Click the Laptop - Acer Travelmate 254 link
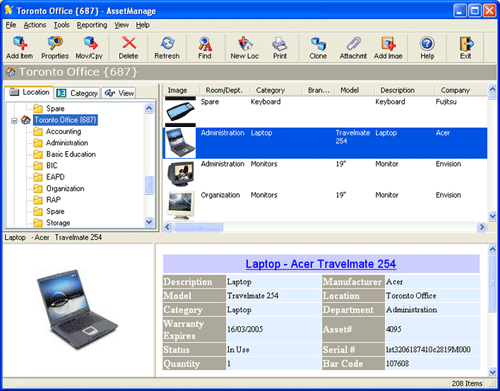This screenshot has height=391, width=500. pyautogui.click(x=321, y=264)
